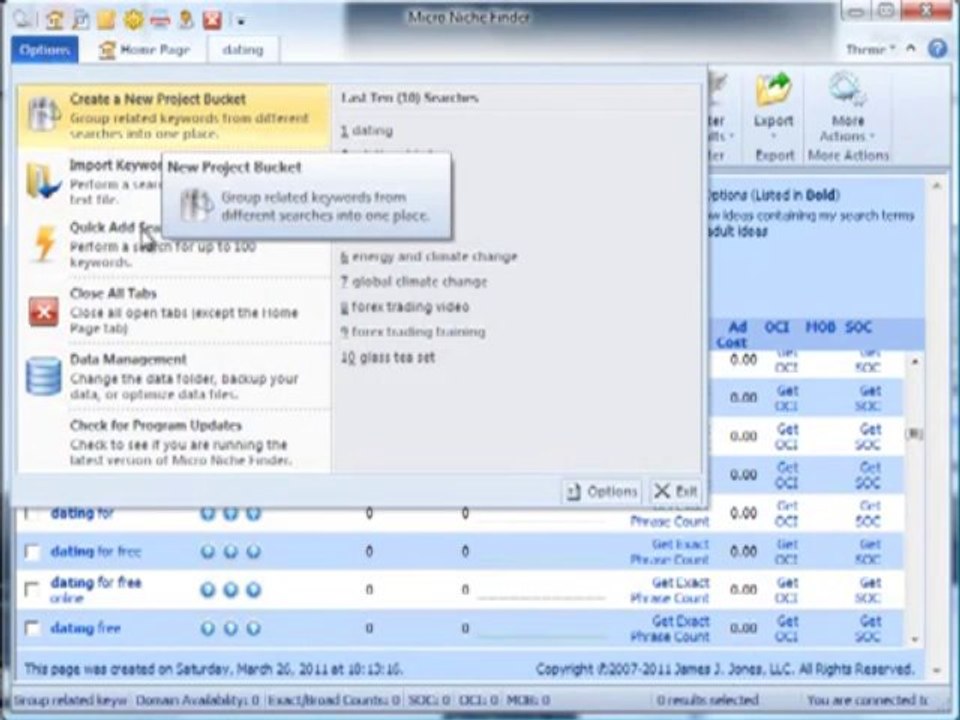Screen dimensions: 960x720
Task: Click the document search icon in quick access toolbar
Action: coord(80,20)
